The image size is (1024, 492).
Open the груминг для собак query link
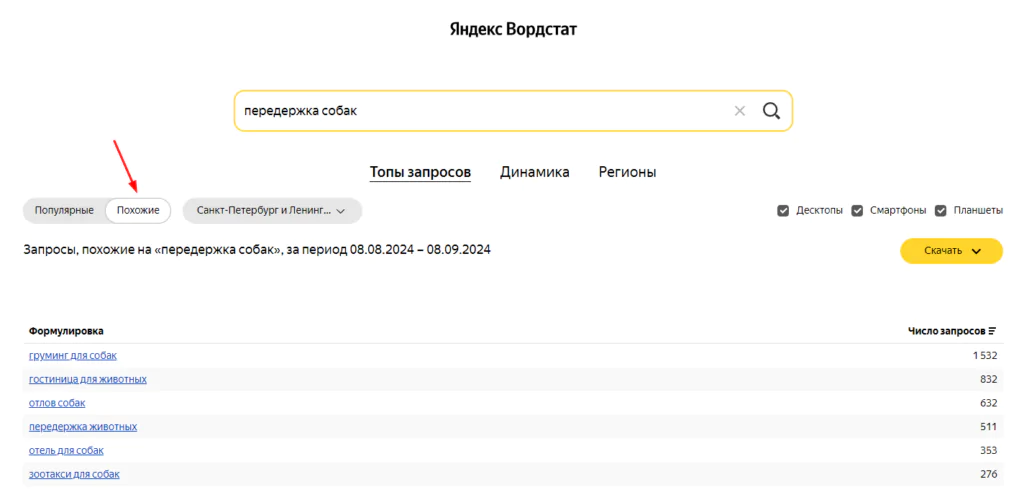tap(73, 355)
